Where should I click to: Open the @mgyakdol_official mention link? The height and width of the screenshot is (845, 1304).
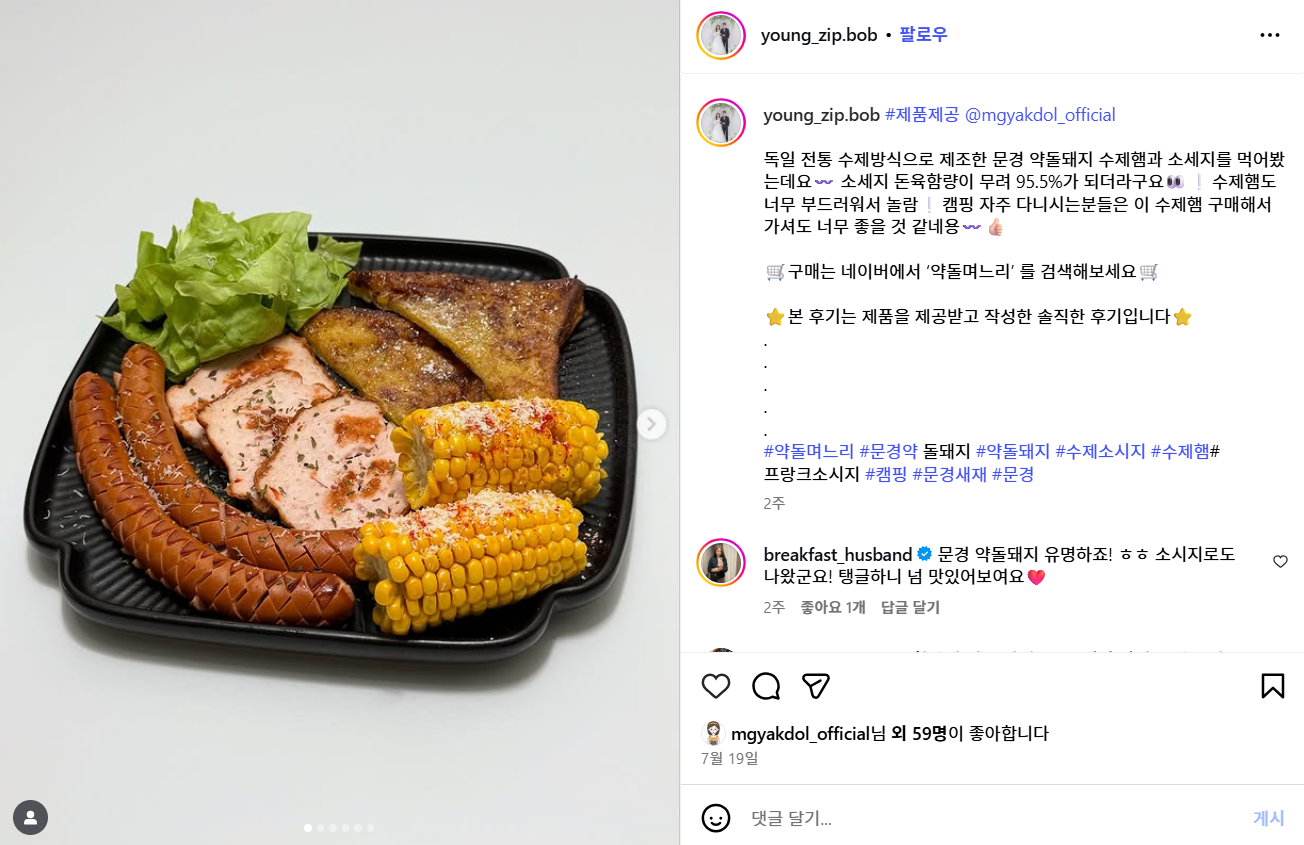[1040, 115]
